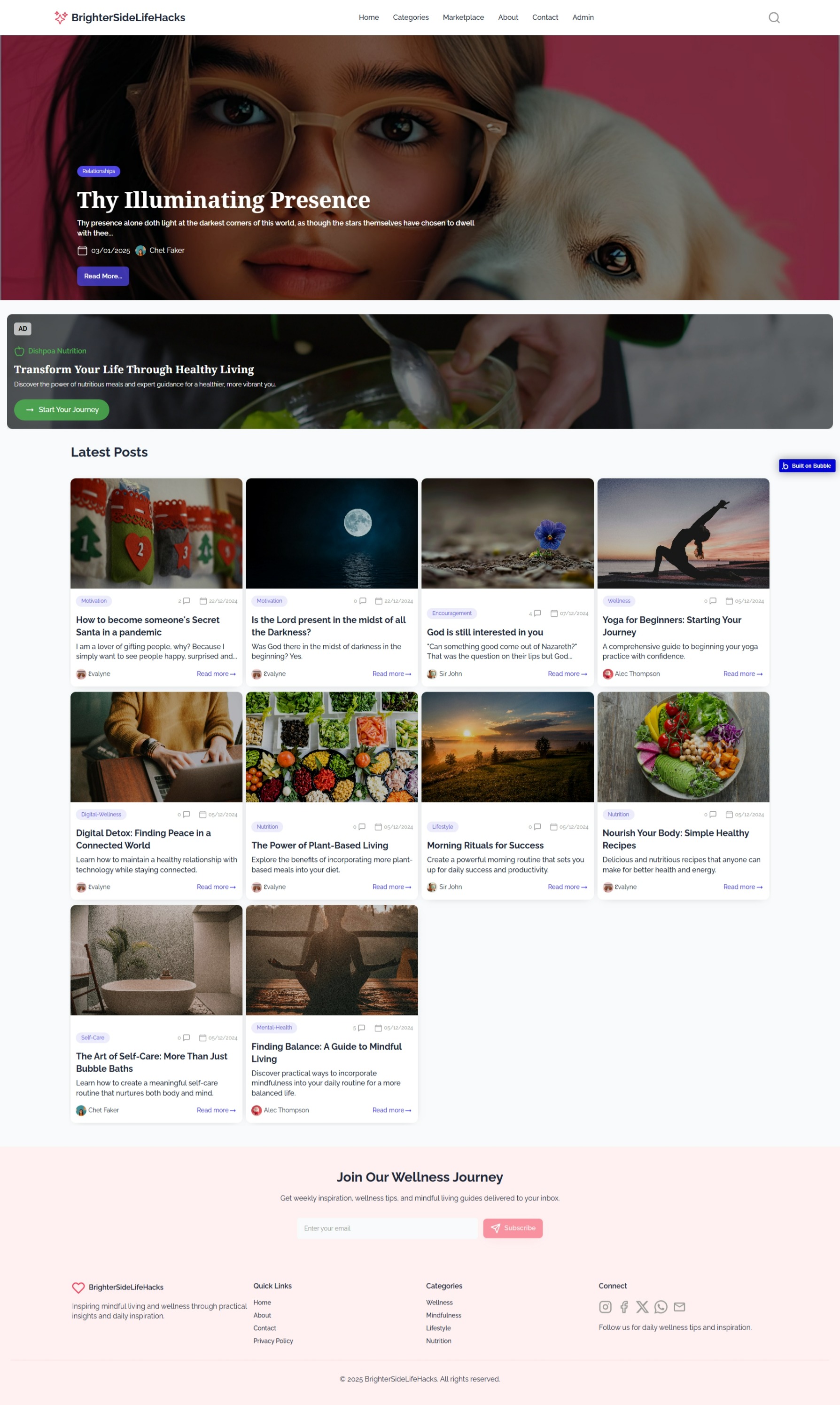The height and width of the screenshot is (1405, 840).
Task: Click Sir John avatar on Morning Rituals post
Action: (x=432, y=887)
